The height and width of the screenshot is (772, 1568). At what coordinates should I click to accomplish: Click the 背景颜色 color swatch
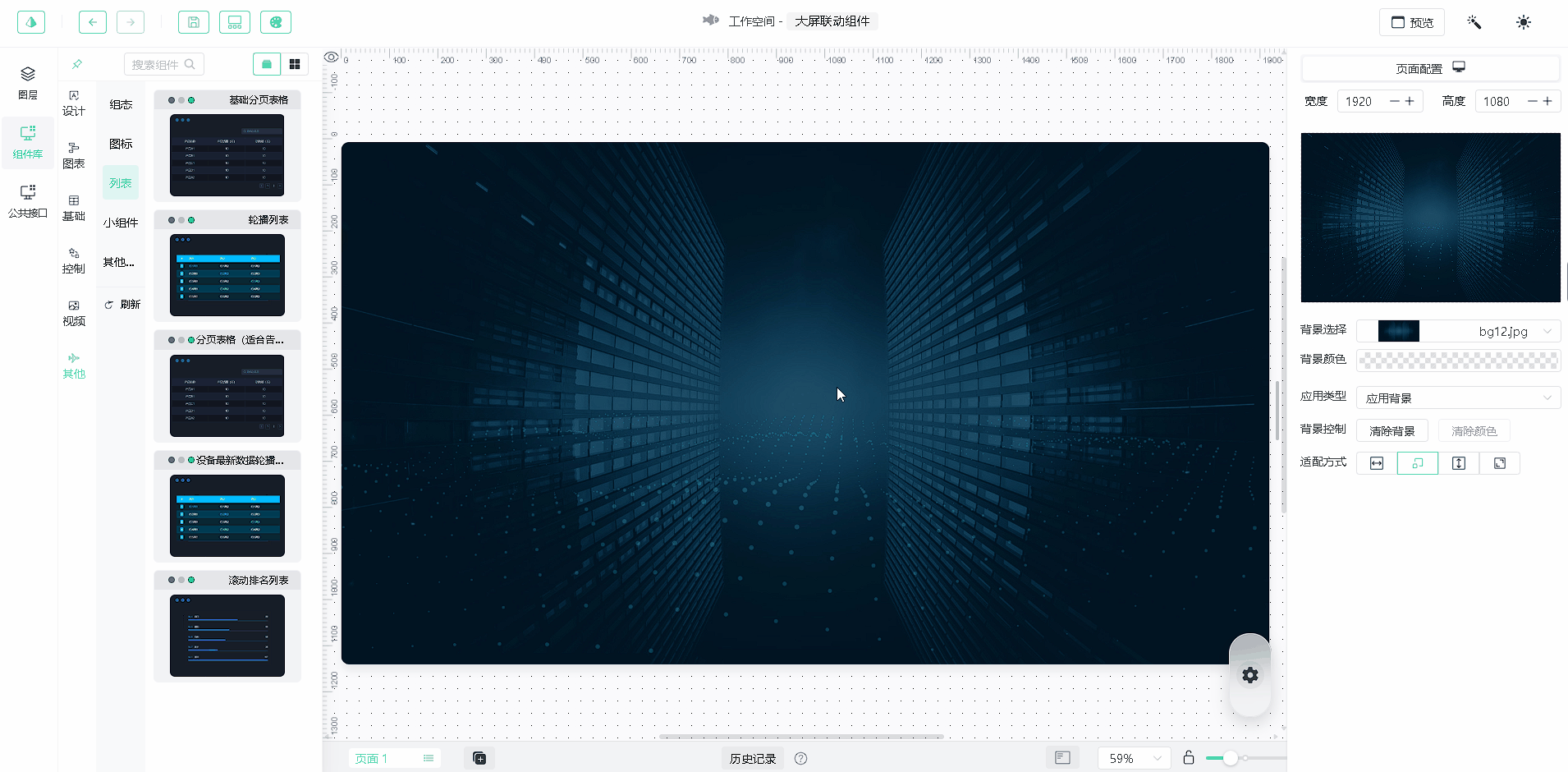pyautogui.click(x=1458, y=361)
